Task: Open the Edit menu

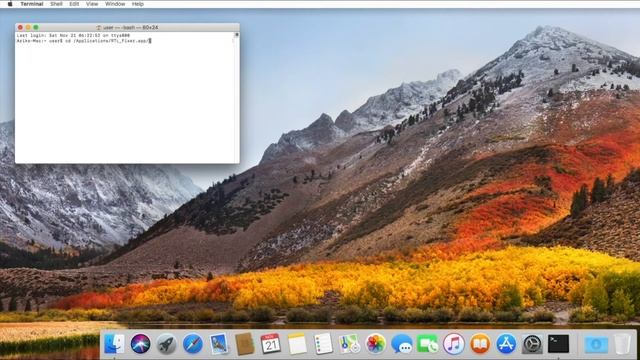Action: (74, 4)
